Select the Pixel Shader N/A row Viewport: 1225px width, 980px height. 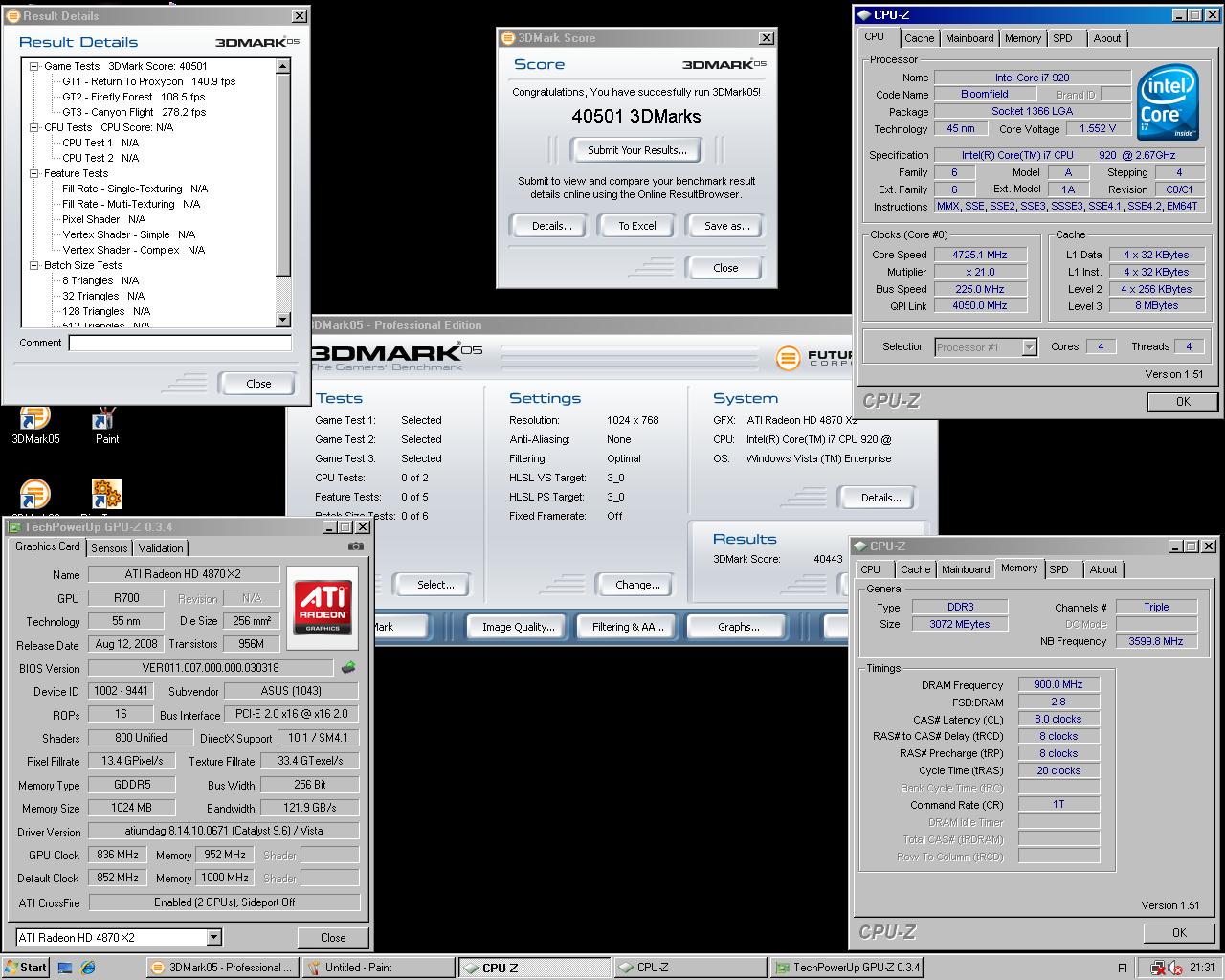tap(104, 219)
